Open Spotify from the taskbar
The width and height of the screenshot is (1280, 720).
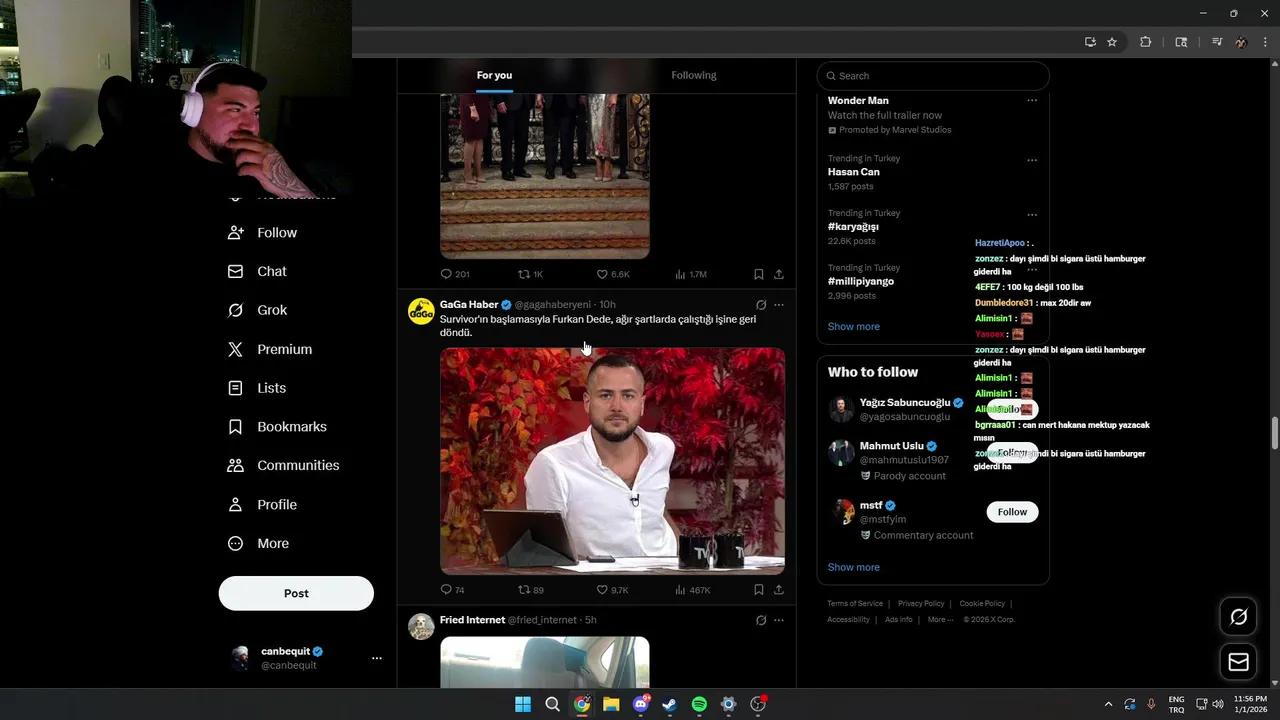pos(699,704)
